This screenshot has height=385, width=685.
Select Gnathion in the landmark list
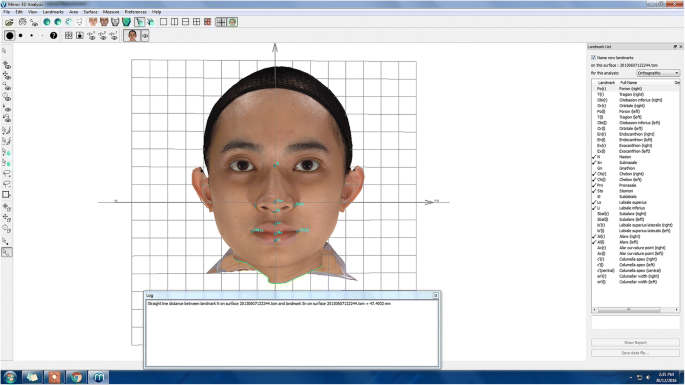click(636, 168)
